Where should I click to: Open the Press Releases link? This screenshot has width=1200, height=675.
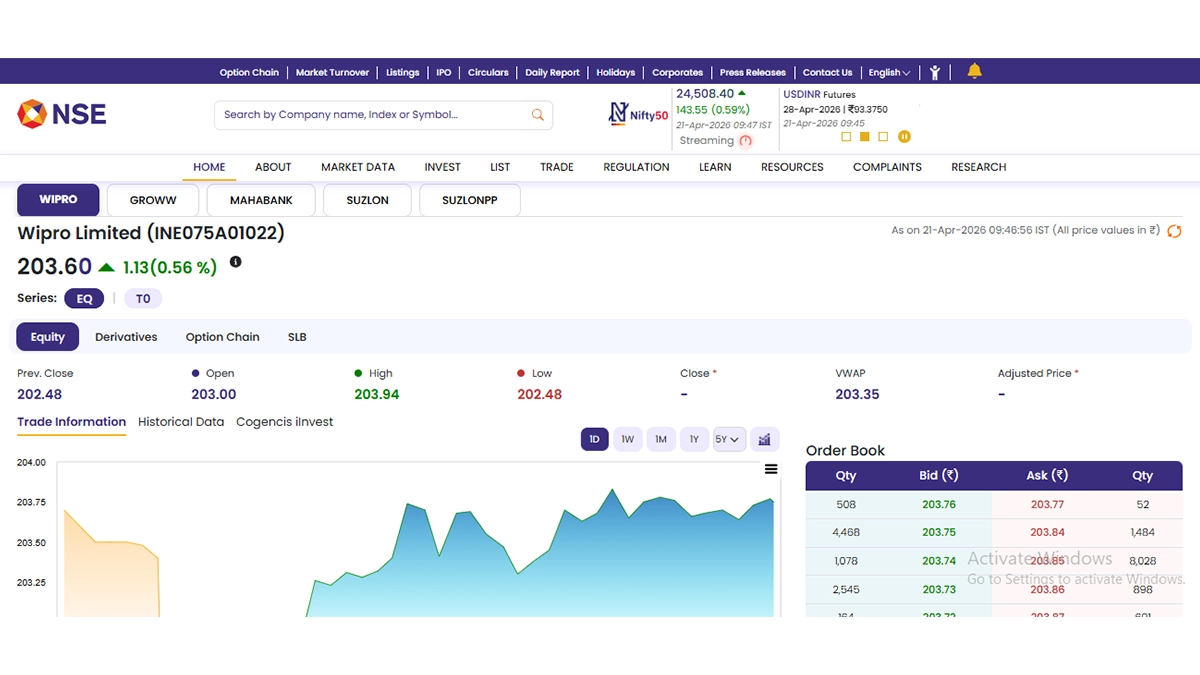pos(752,72)
